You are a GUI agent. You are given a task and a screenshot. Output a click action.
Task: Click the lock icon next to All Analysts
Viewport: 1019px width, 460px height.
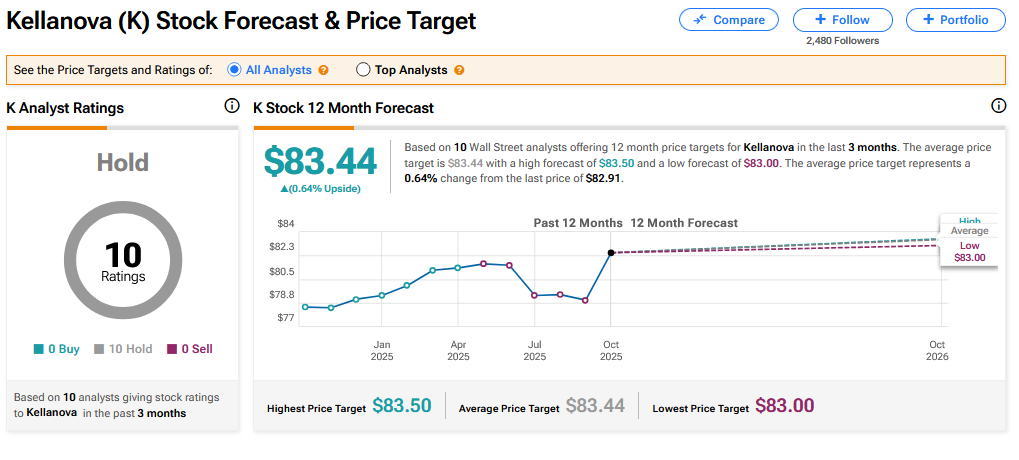(x=323, y=70)
